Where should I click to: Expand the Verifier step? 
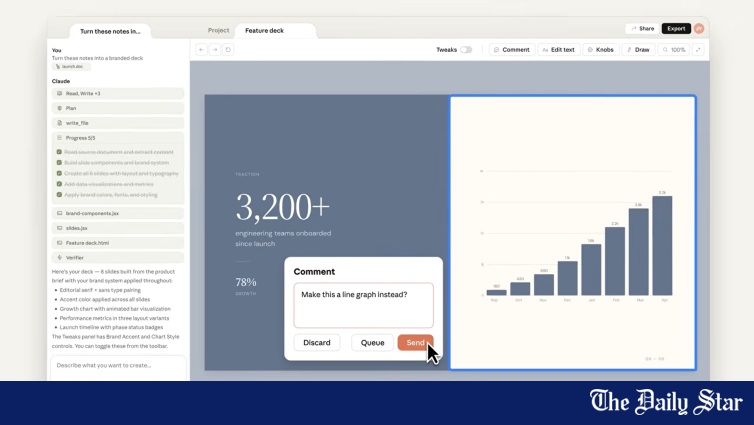click(118, 258)
